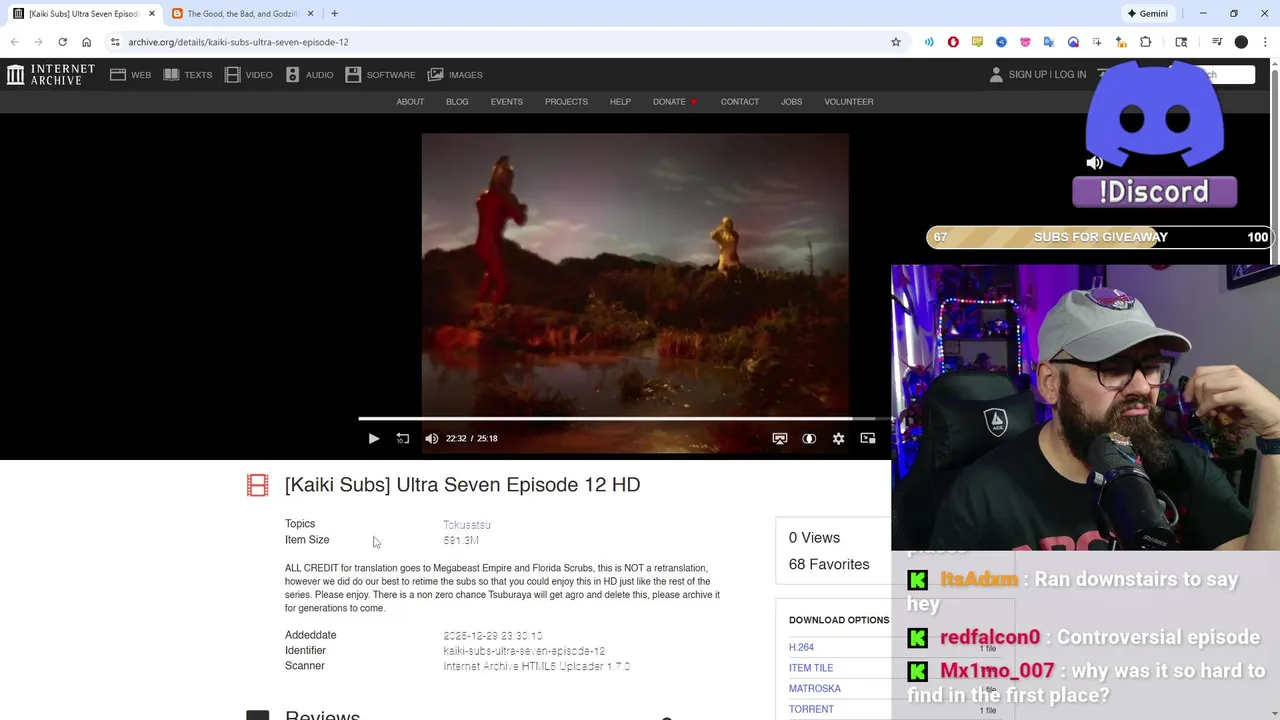Download the Torrent file
Screen dimensions: 1280x720
click(x=811, y=710)
